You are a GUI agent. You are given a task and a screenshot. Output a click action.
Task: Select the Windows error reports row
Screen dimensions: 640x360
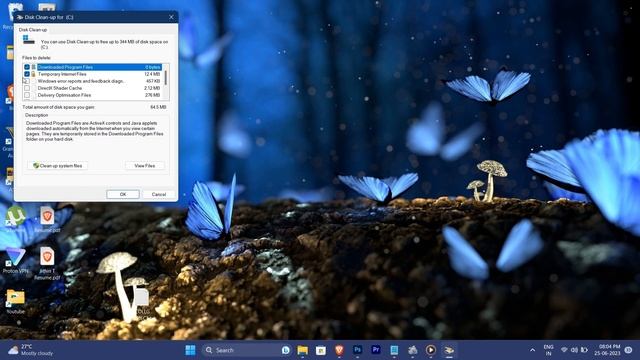pyautogui.click(x=93, y=81)
